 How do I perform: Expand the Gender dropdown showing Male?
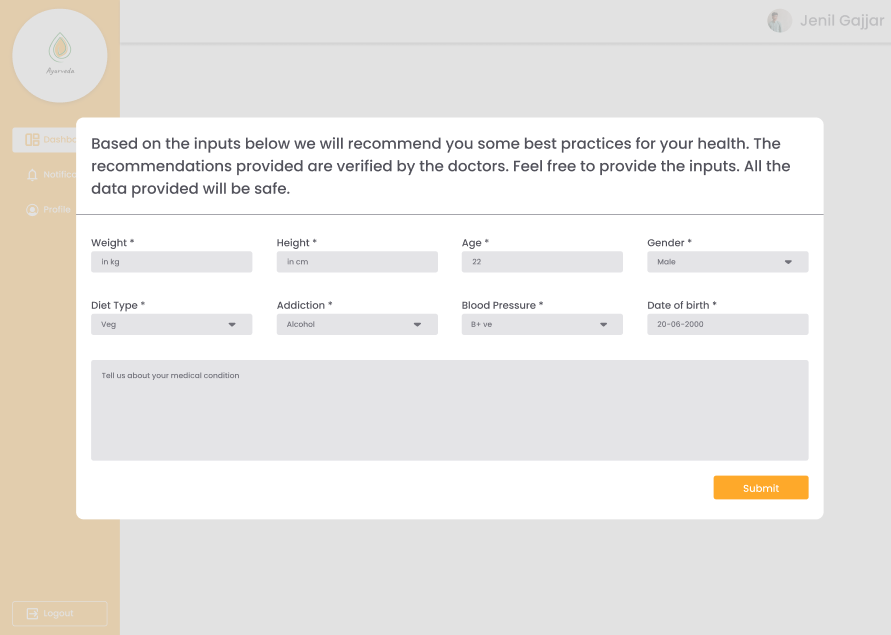727,262
